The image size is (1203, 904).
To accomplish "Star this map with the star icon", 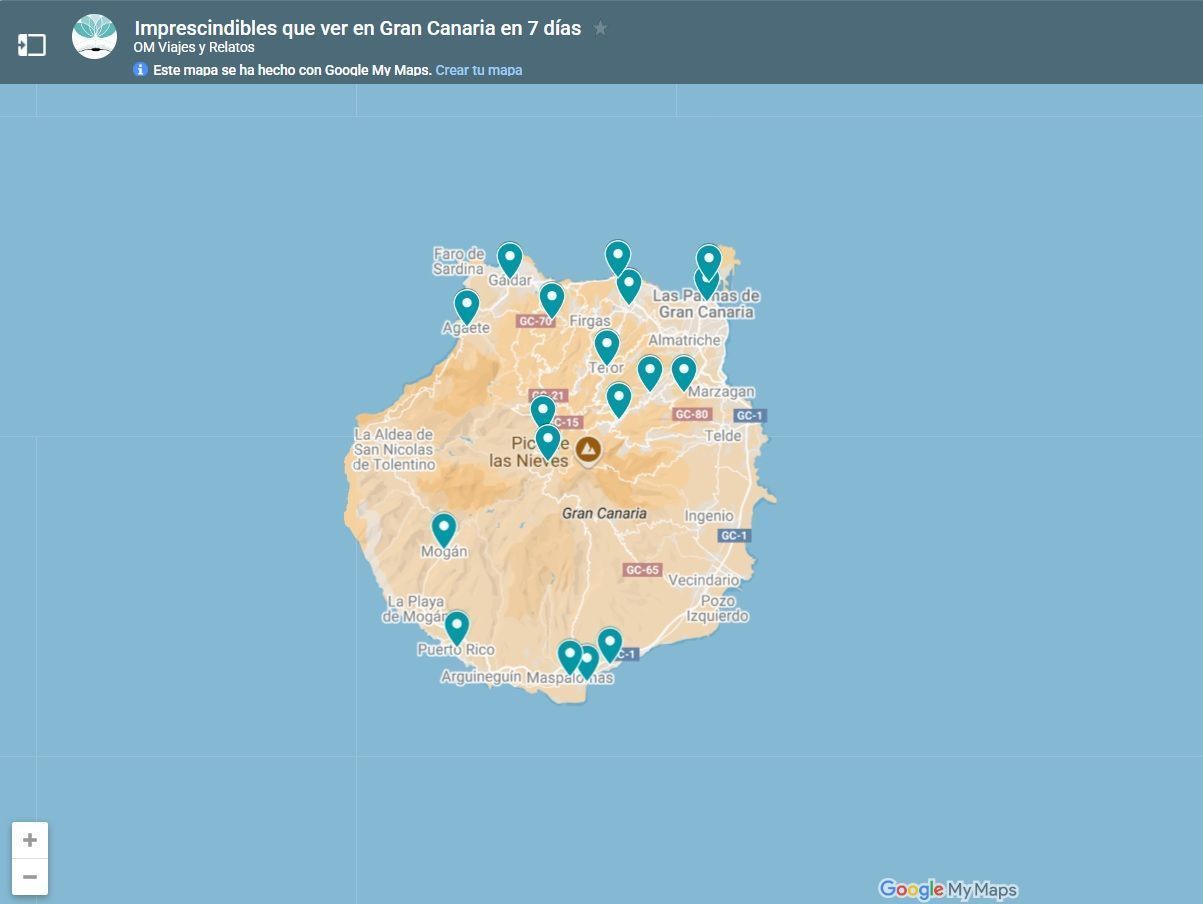I will 600,28.
